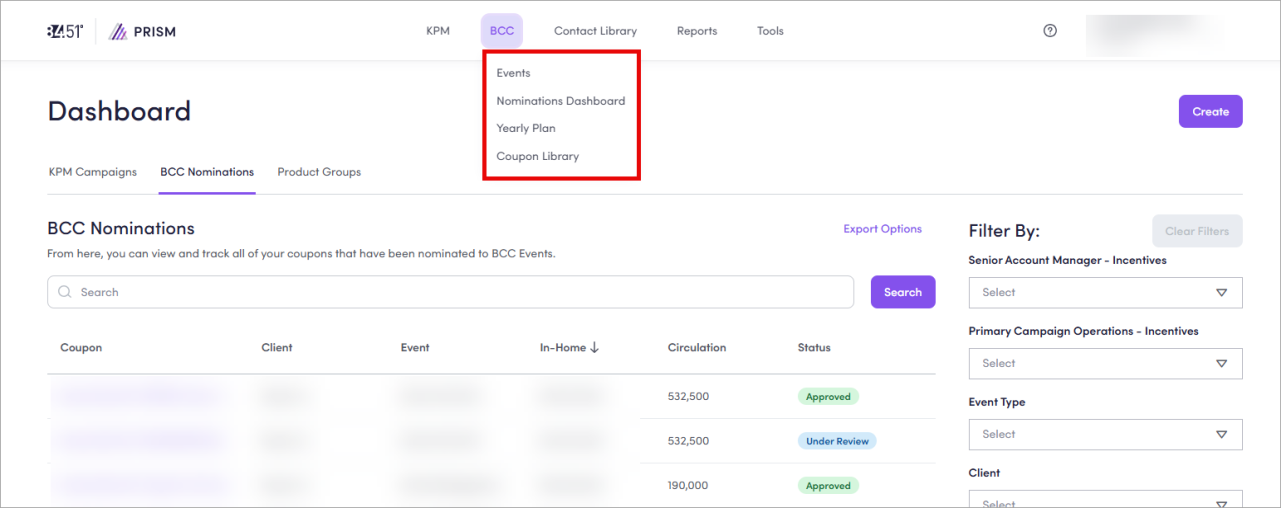Click the 84.51° PRISM logo
Viewport: 1281px width, 508px height.
pos(111,31)
